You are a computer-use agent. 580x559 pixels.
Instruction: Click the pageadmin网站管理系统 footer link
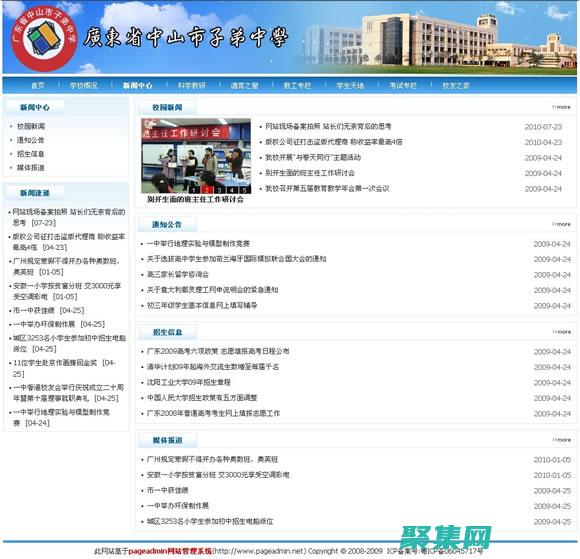[170, 551]
